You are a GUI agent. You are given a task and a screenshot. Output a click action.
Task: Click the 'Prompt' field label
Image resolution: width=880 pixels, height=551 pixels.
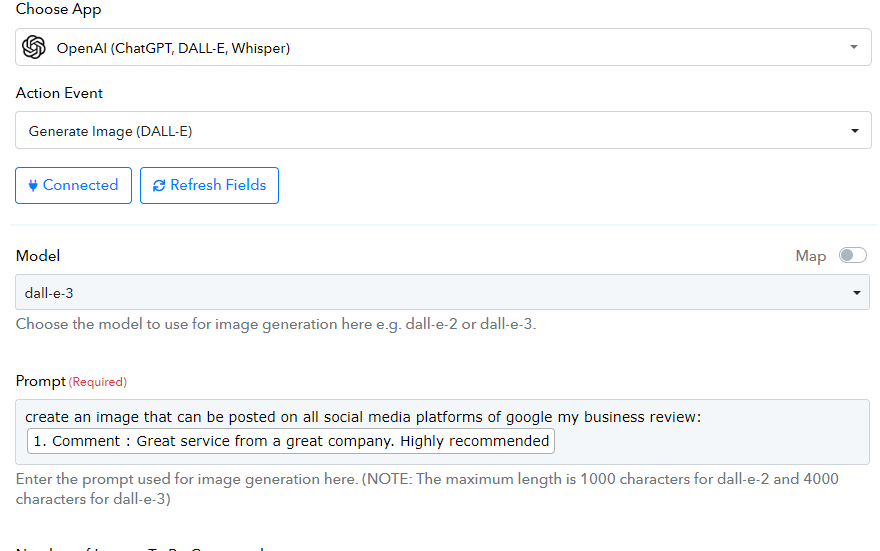click(x=40, y=381)
